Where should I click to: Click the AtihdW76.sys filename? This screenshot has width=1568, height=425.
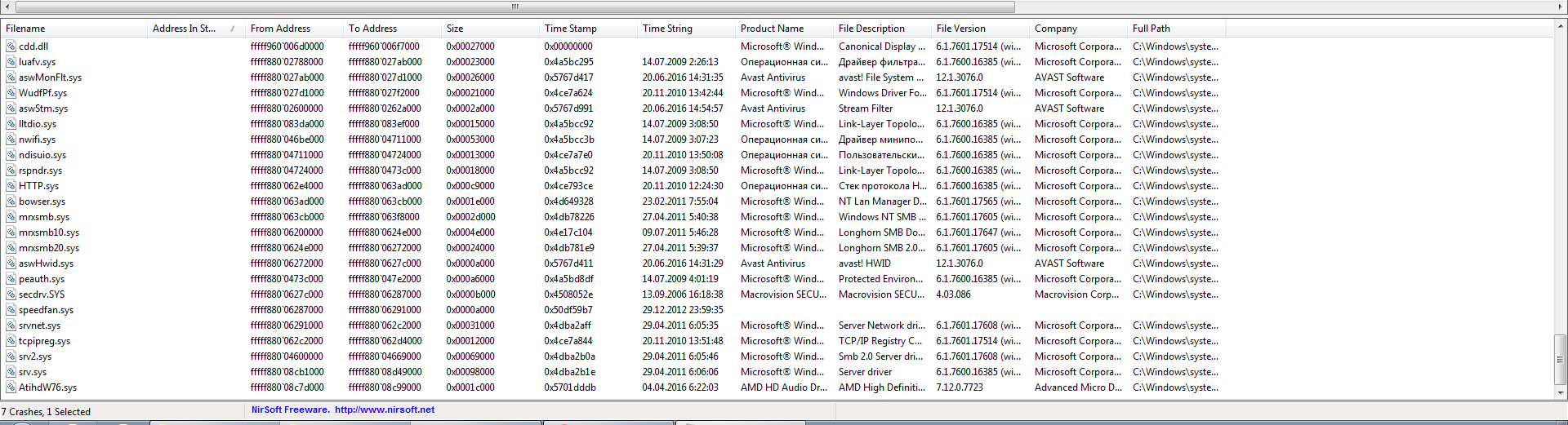click(47, 387)
